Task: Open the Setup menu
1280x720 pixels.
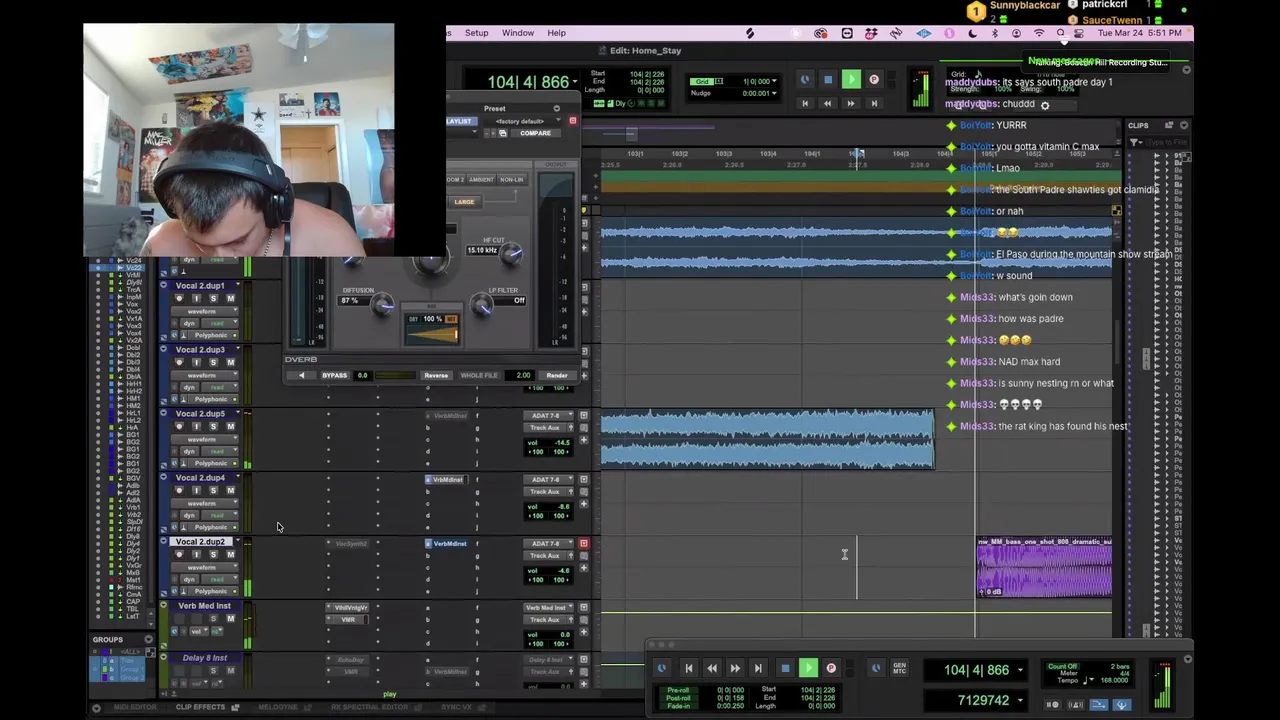Action: point(476,33)
